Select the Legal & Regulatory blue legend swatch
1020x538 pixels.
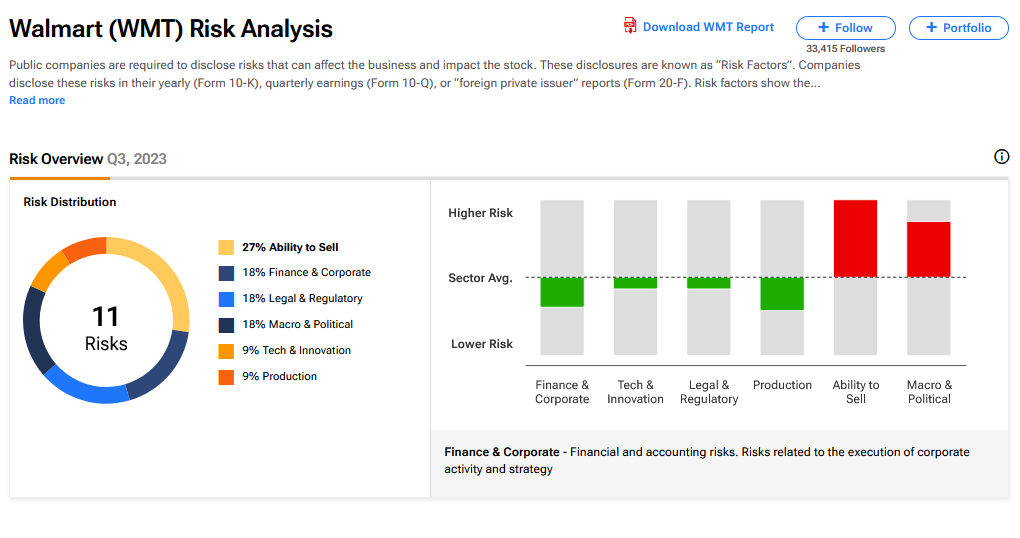tap(226, 299)
